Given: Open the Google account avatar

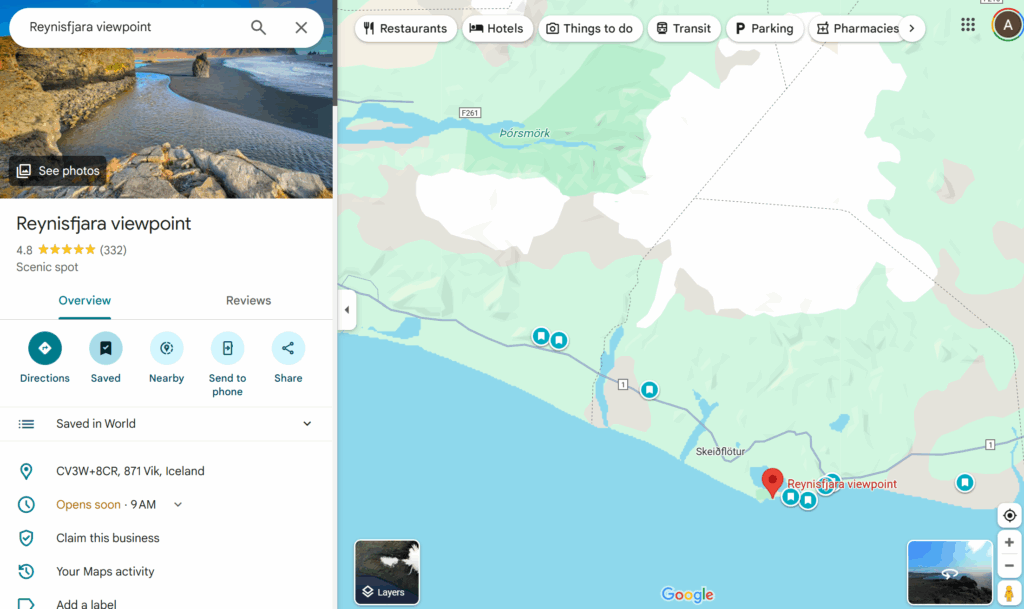Looking at the screenshot, I should pos(1008,25).
